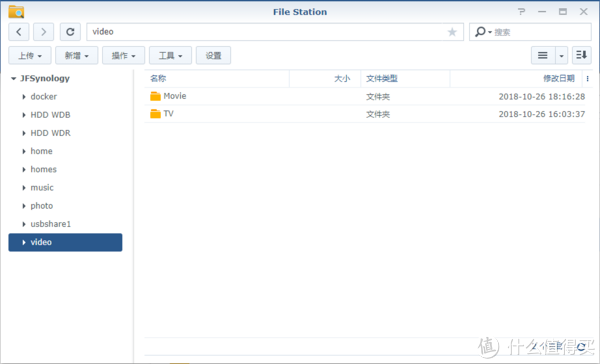Open the 新增 create menu
The width and height of the screenshot is (600, 364).
77,55
